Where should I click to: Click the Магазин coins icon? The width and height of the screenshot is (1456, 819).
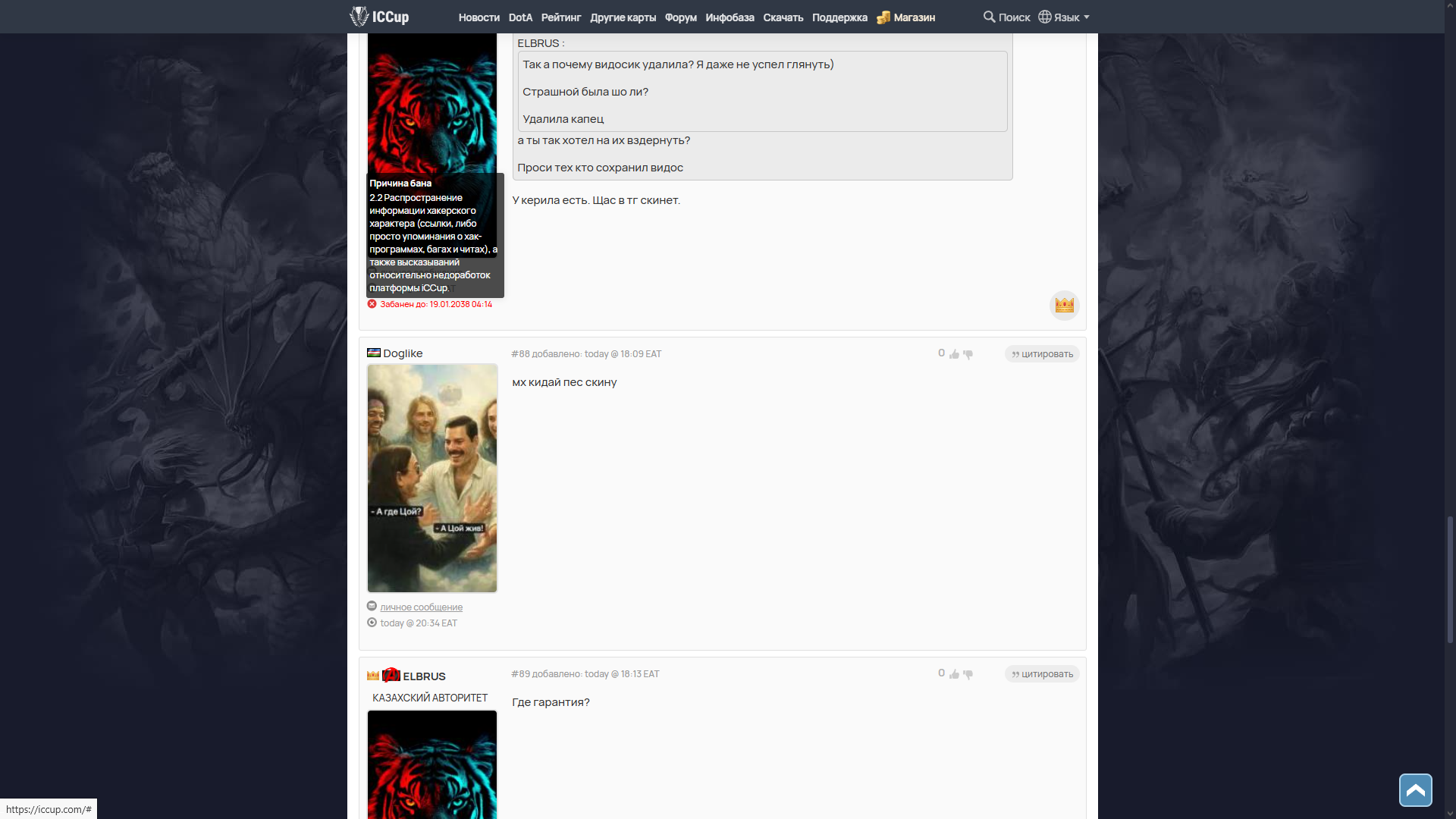[x=883, y=17]
